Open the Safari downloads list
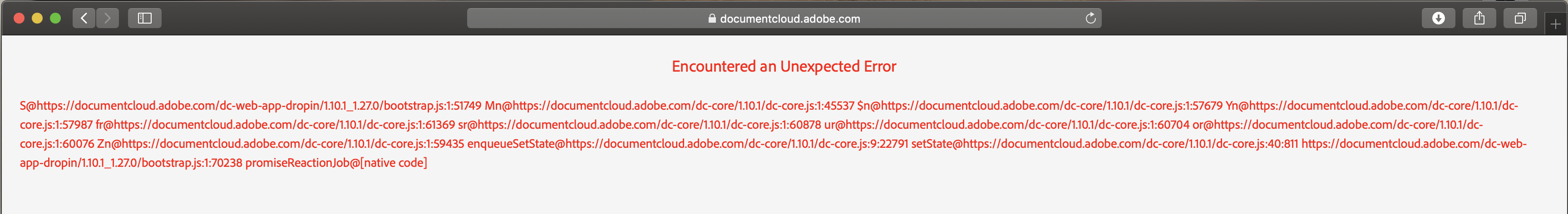 [x=1438, y=18]
